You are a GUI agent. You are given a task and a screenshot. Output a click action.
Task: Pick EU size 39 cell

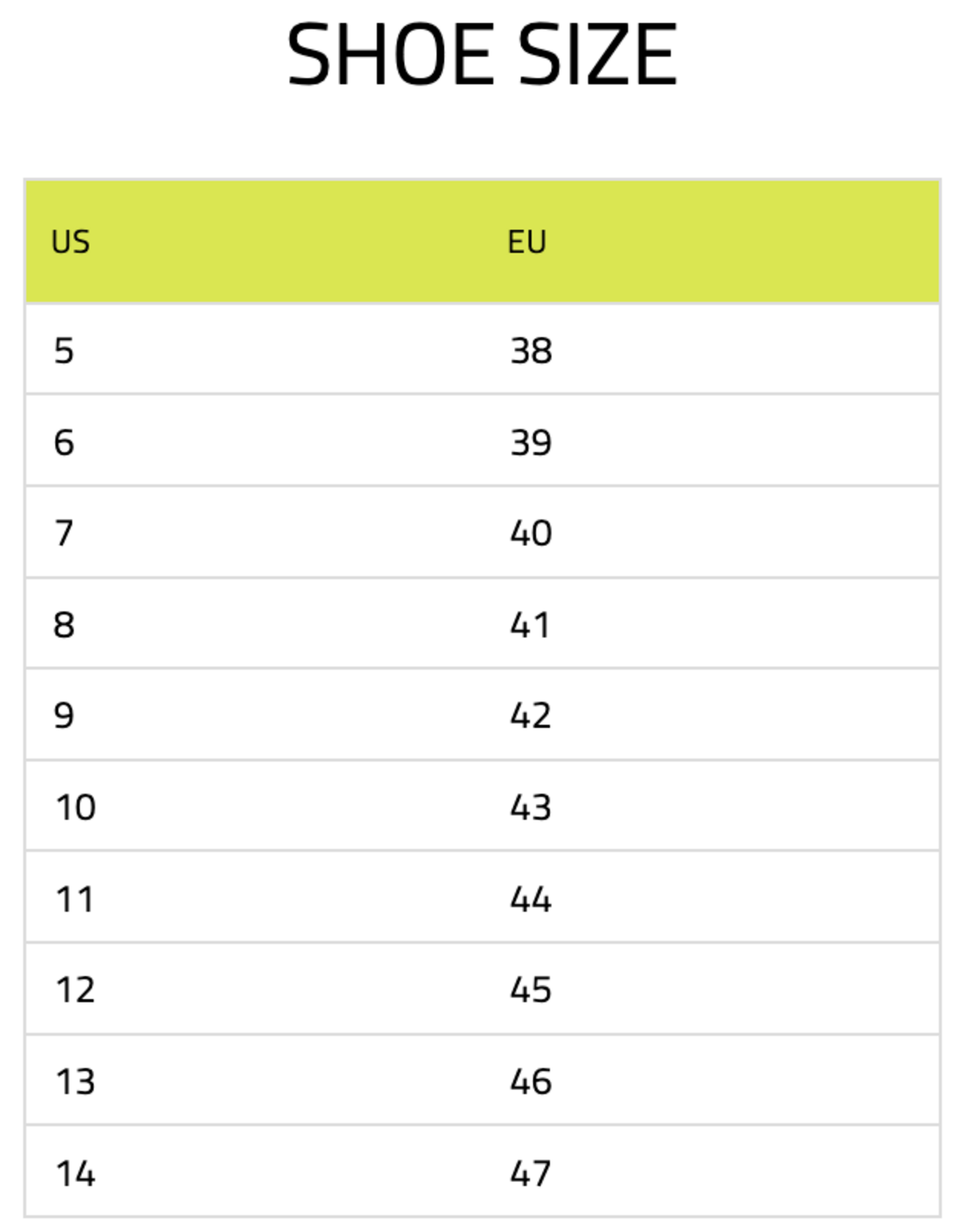pos(531,442)
